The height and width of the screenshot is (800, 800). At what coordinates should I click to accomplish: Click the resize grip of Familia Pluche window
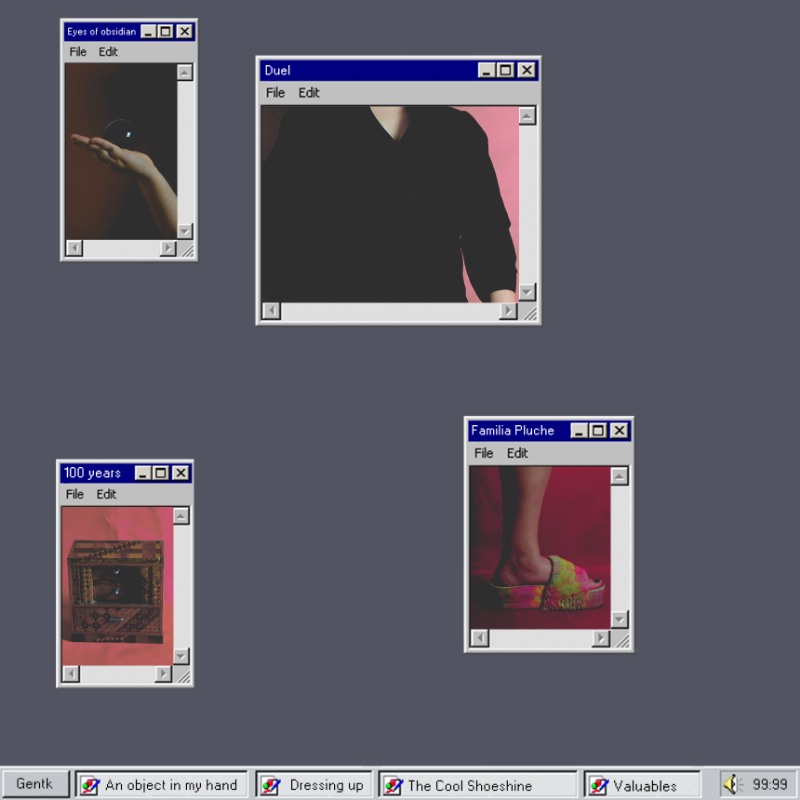point(621,639)
